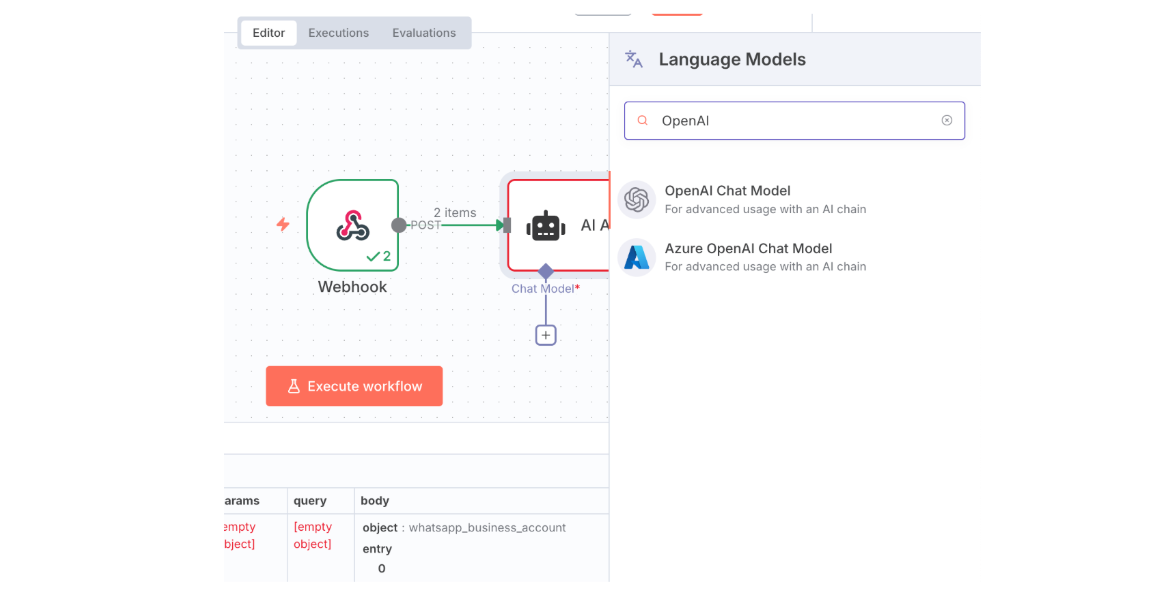Click the red lightning trigger icon

[x=283, y=224]
